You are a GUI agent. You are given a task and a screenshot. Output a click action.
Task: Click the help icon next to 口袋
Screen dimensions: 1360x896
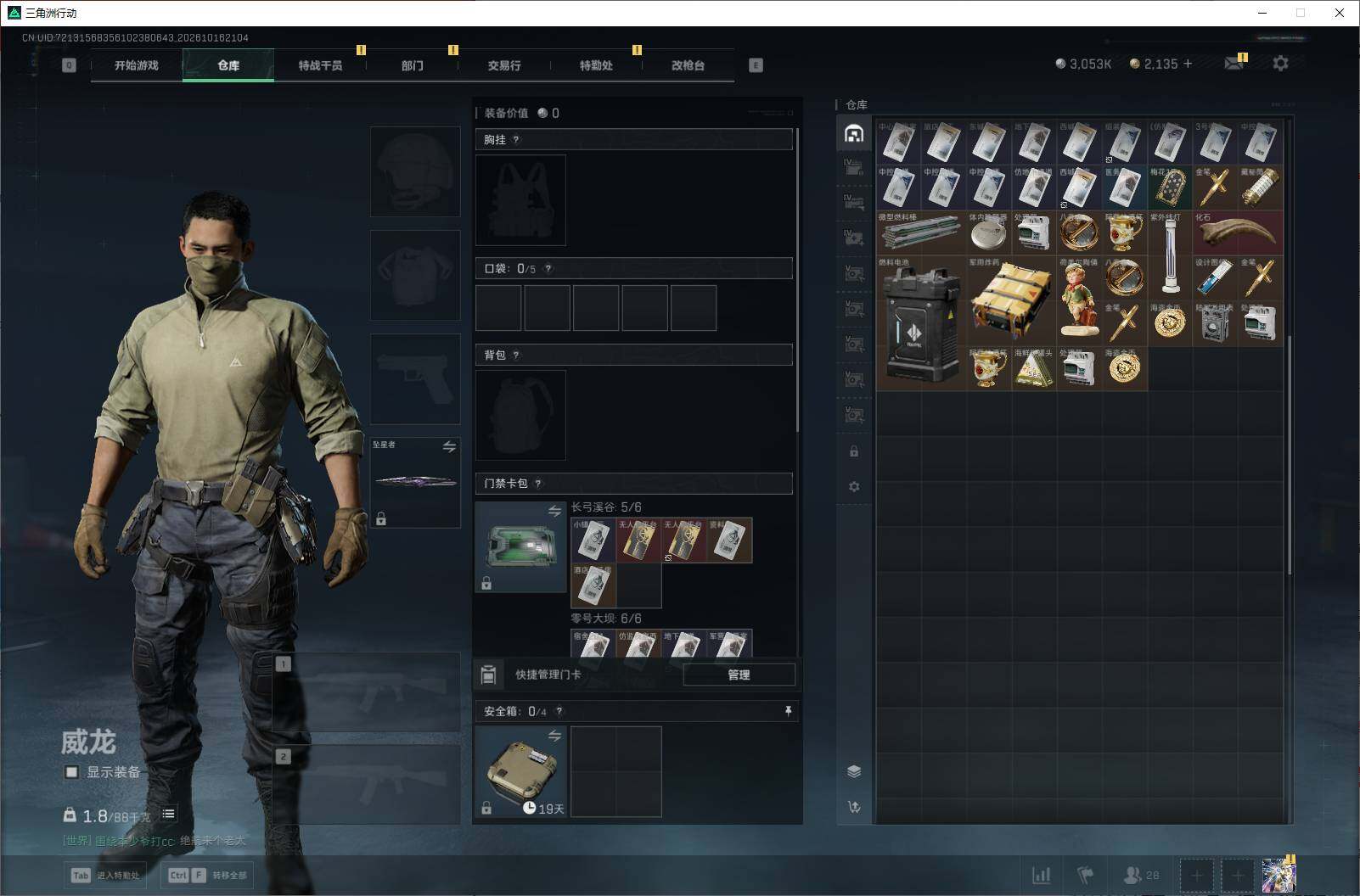point(548,269)
